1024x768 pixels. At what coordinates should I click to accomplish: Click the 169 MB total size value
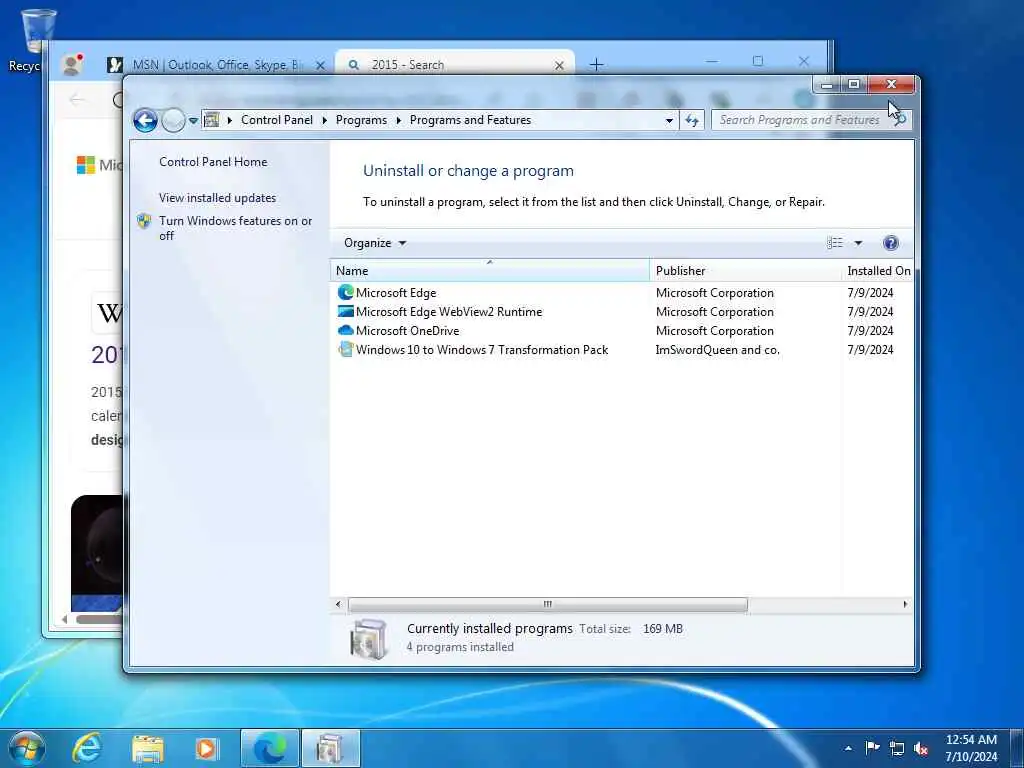[x=662, y=629]
